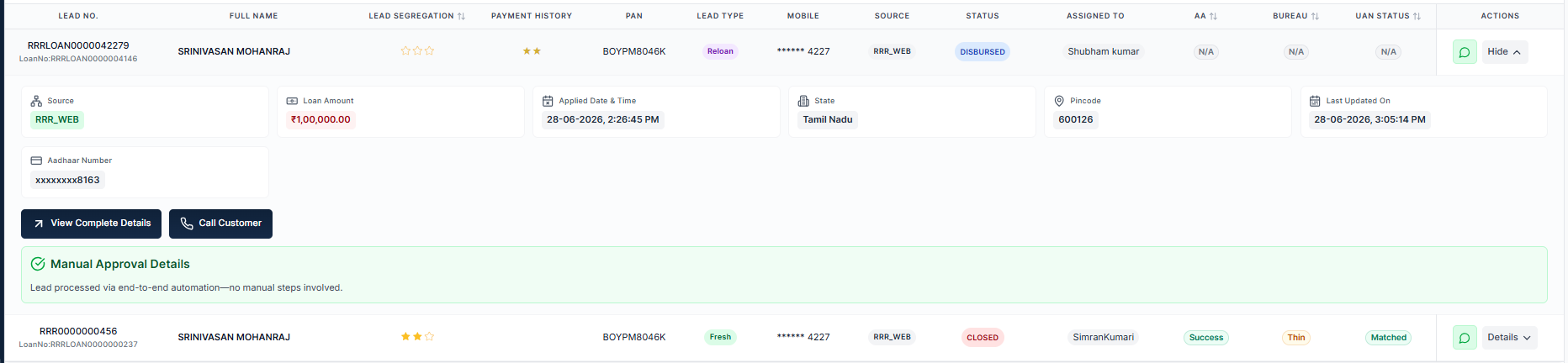Open chat icon for lead RRRLOAN0000042279
The height and width of the screenshot is (363, 1568).
click(x=1465, y=52)
